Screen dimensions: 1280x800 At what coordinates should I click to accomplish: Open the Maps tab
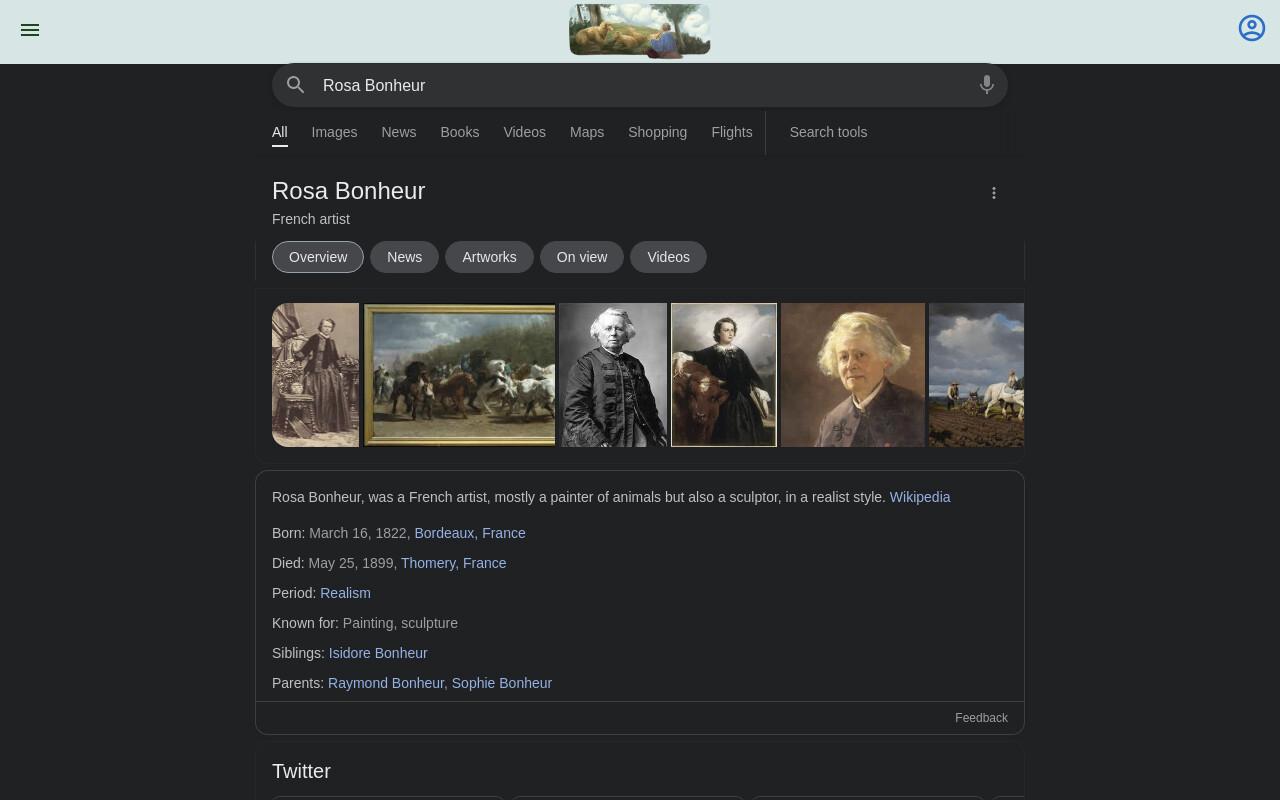pos(587,132)
